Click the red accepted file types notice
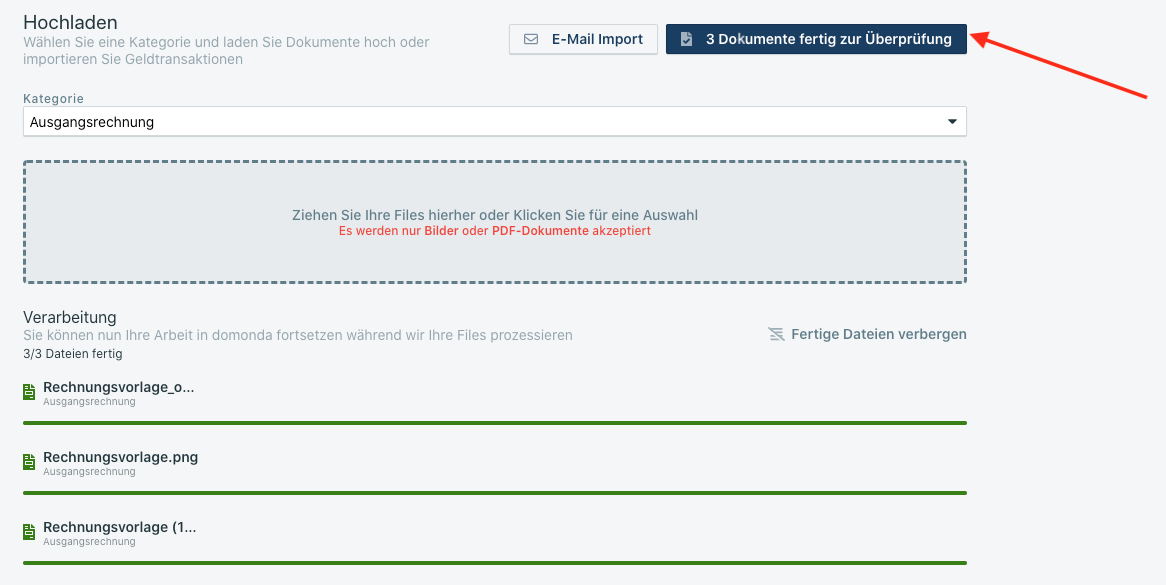This screenshot has width=1166, height=585. coord(494,230)
